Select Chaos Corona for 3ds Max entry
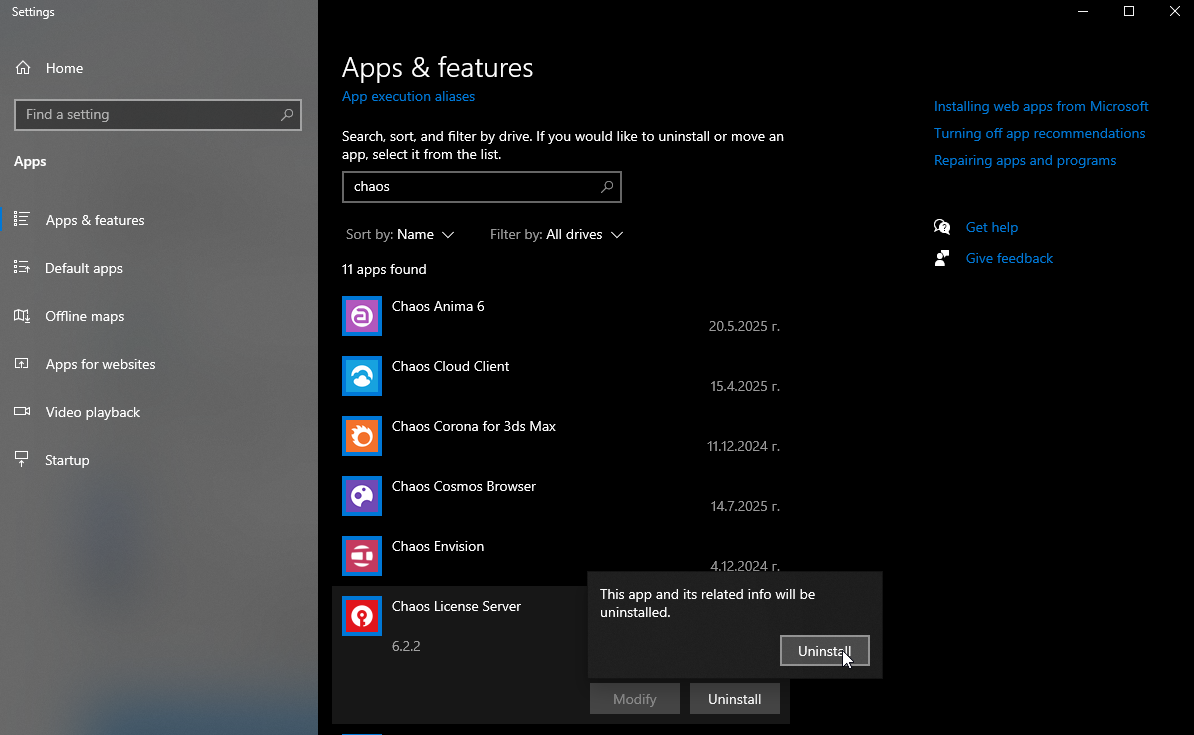Viewport: 1194px width, 735px height. click(x=561, y=436)
